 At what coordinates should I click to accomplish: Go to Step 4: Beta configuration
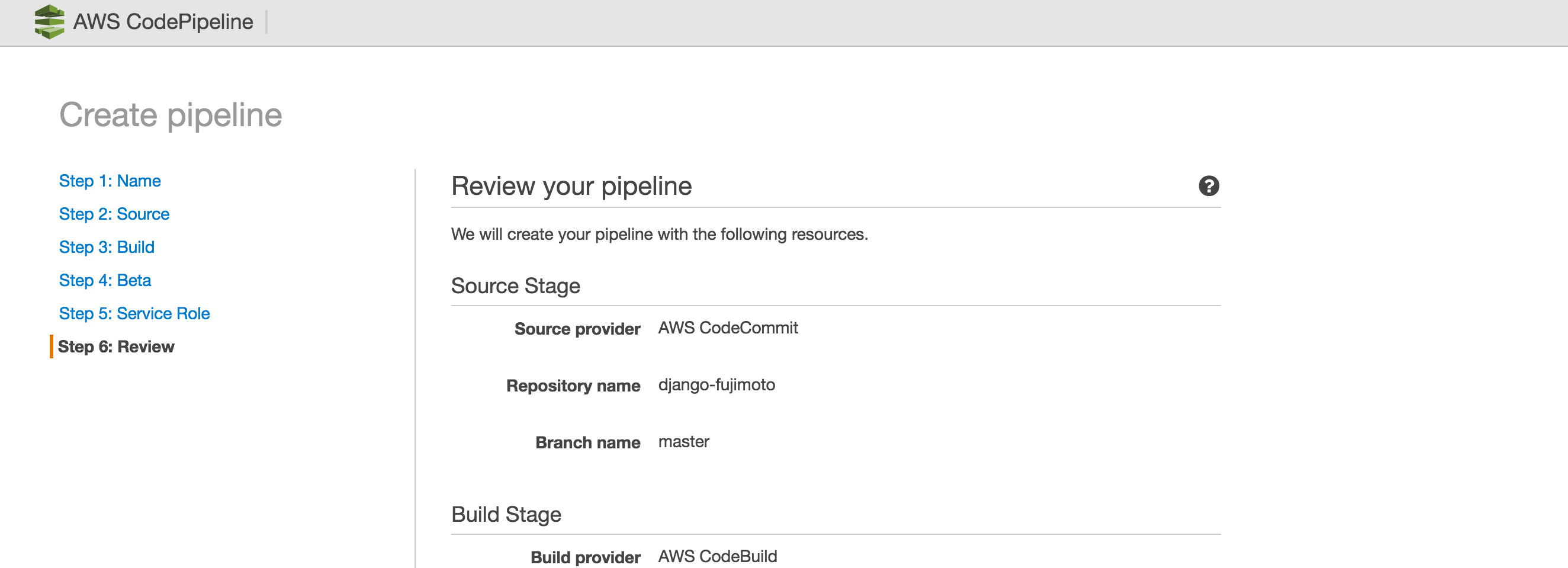[x=105, y=280]
